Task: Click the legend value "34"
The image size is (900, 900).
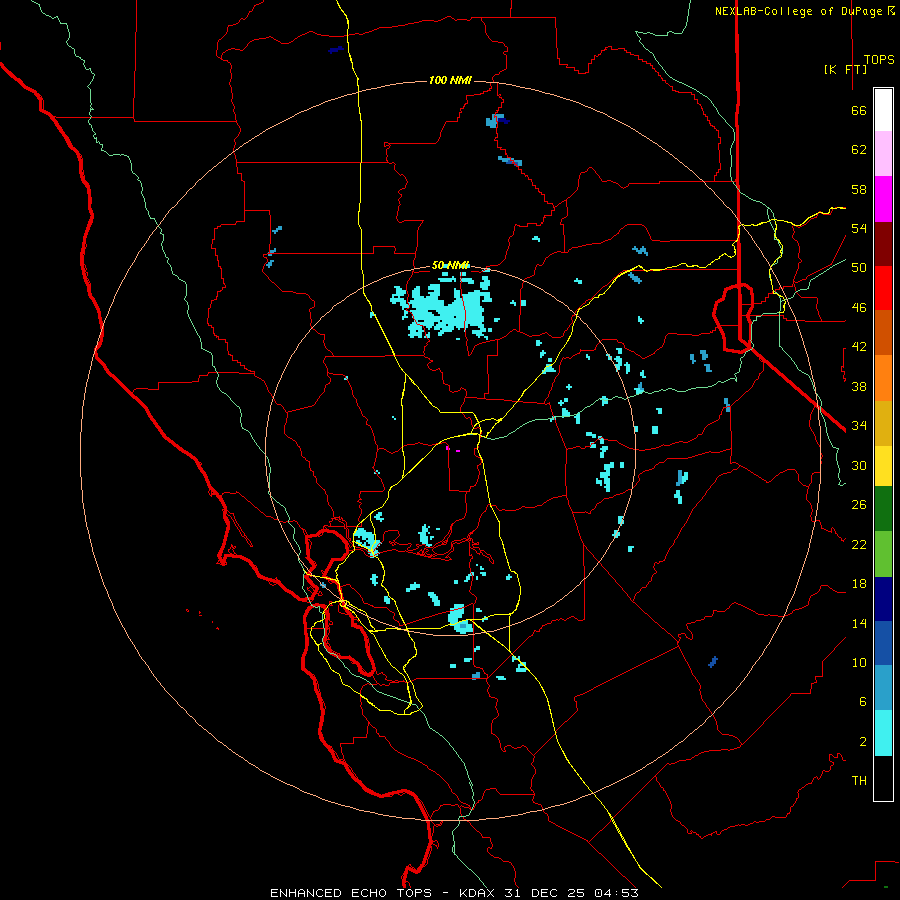Action: pos(859,426)
